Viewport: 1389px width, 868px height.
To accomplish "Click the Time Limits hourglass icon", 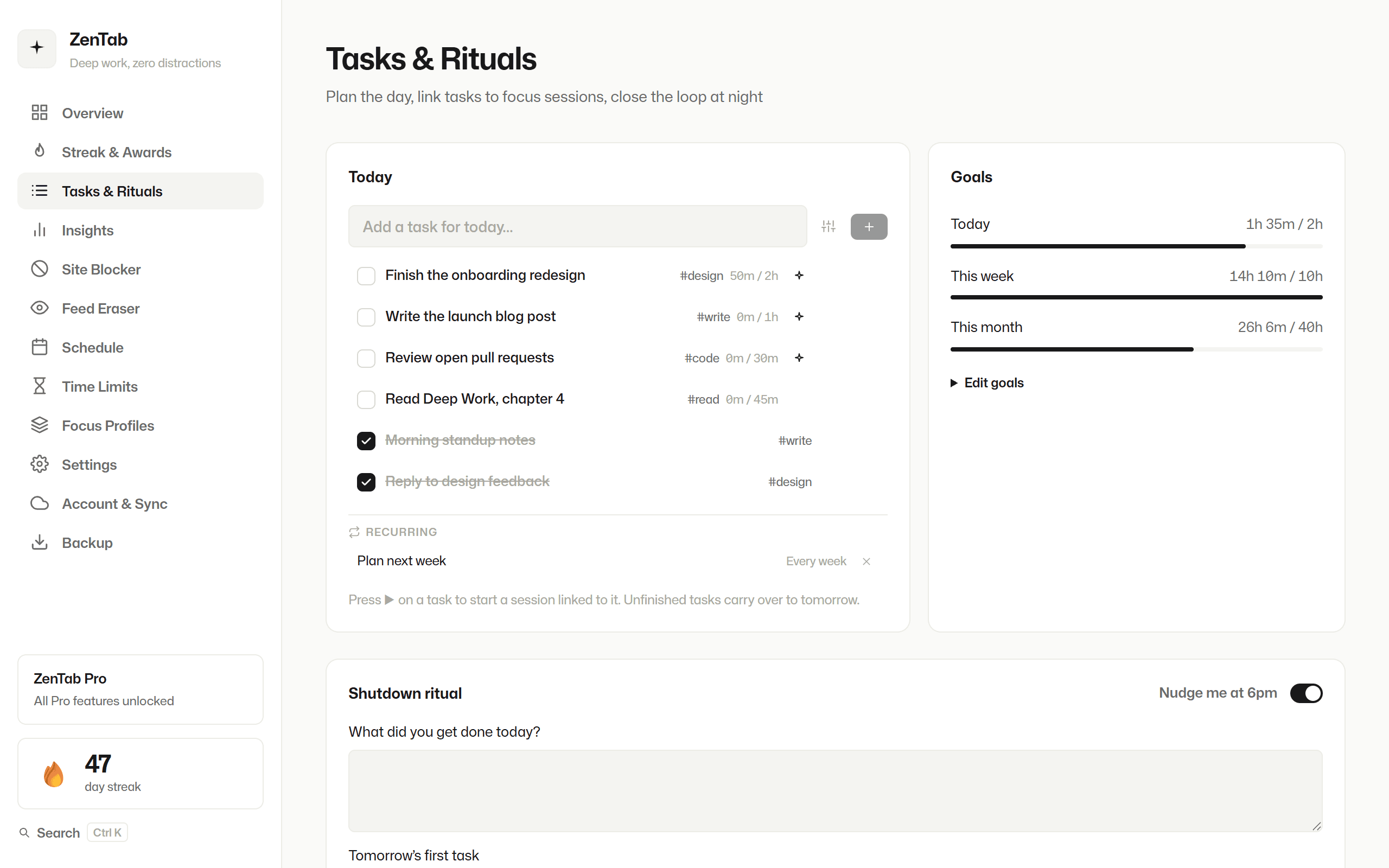I will coord(39,386).
